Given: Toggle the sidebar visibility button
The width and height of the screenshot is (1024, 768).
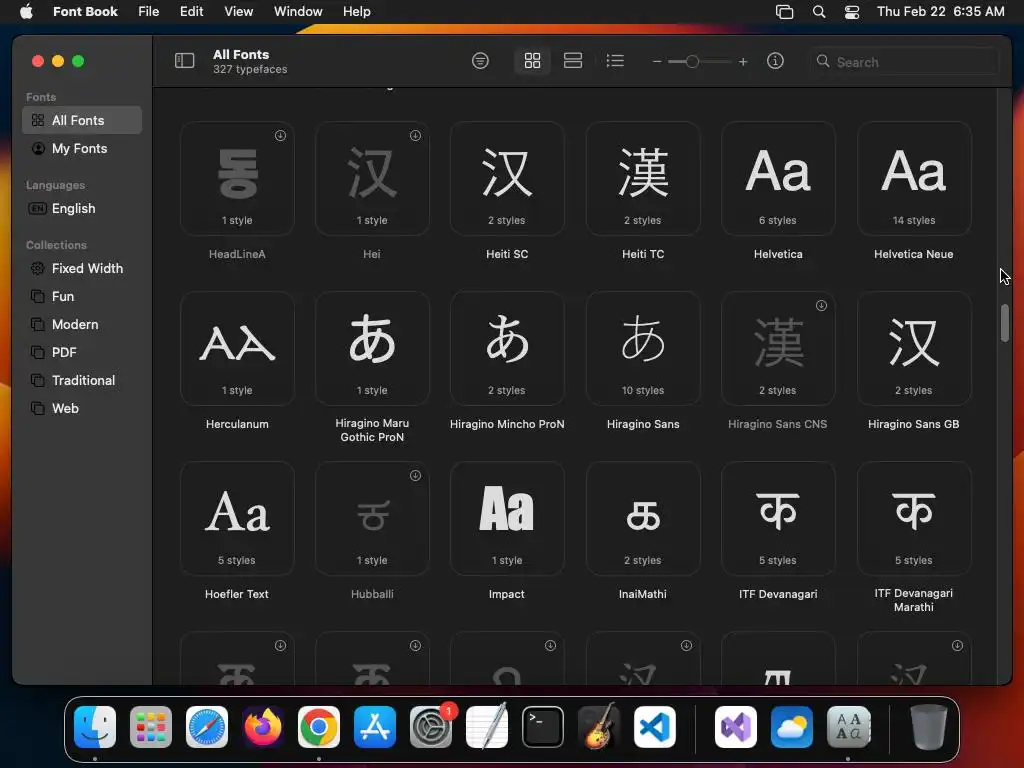Looking at the screenshot, I should tap(184, 61).
